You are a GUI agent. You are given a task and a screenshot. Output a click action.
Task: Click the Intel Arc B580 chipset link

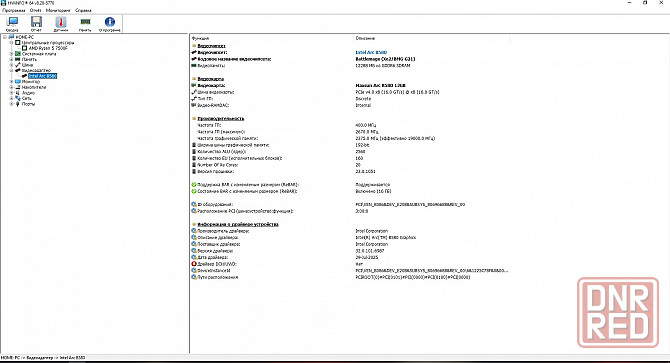(x=371, y=52)
